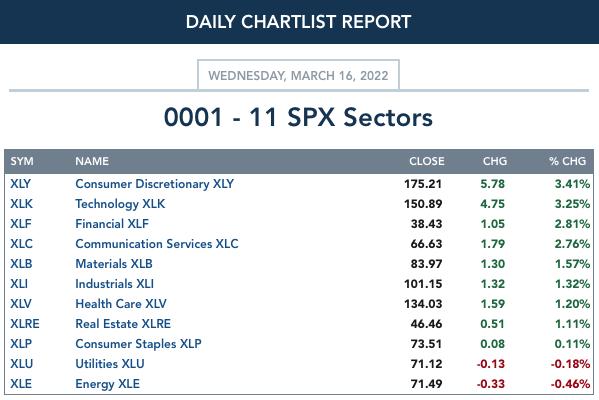Click the Wednesday, March 16, 2022 date box
Screen dimensions: 599x400
click(x=298, y=75)
